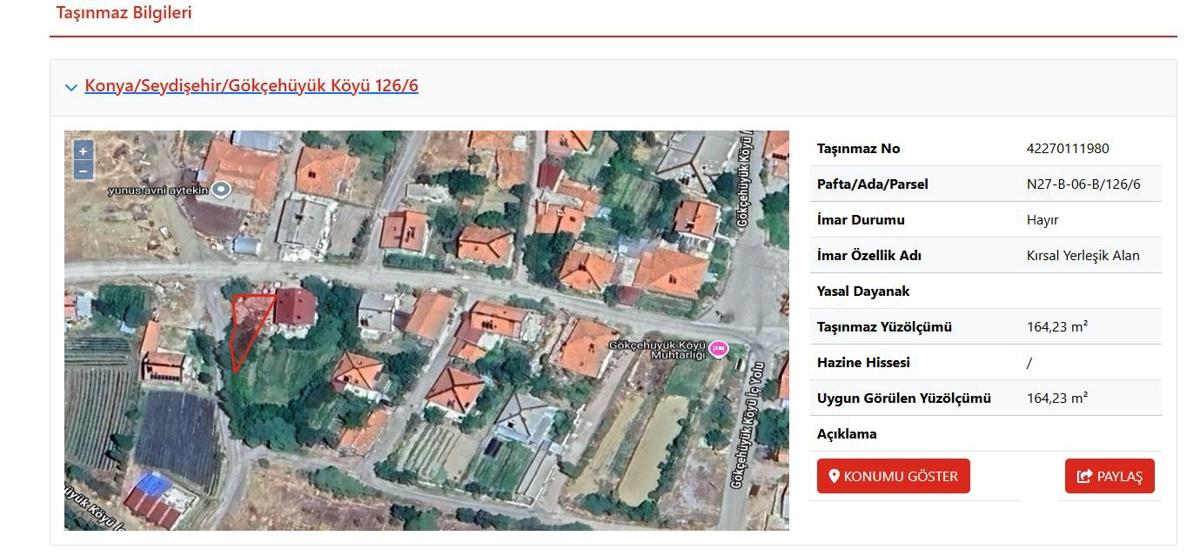This screenshot has width=1200, height=556.
Task: Click the Kırsal Yerleşik Alan value
Action: click(1083, 256)
